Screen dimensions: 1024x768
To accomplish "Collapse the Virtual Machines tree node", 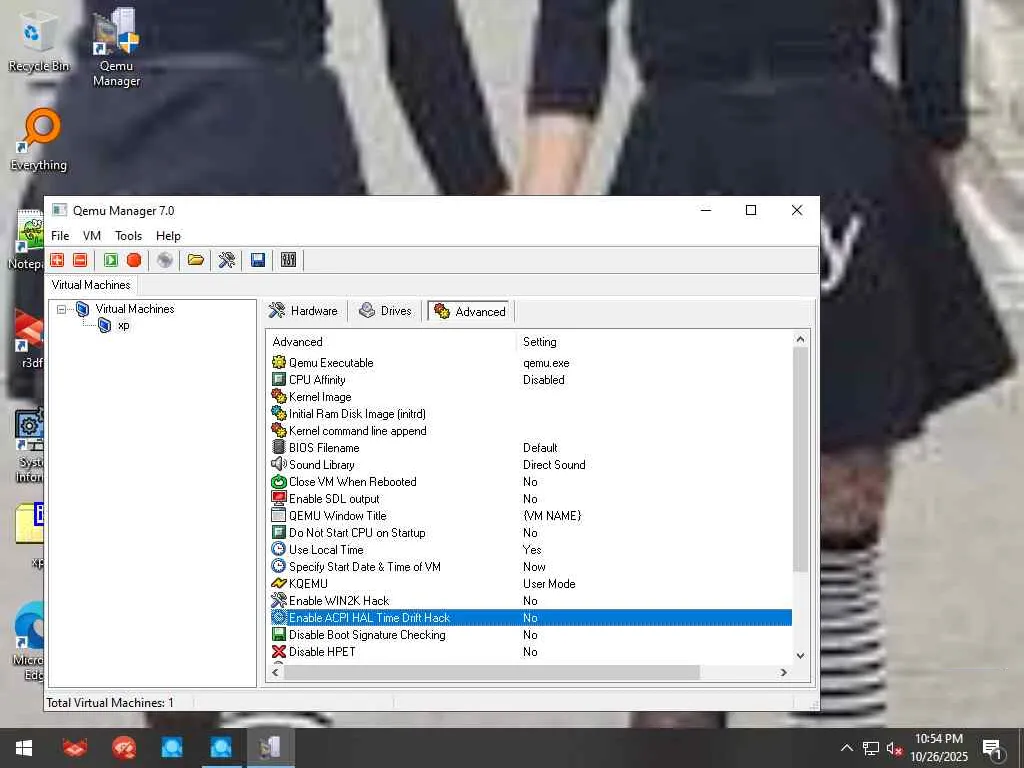I will coord(61,310).
